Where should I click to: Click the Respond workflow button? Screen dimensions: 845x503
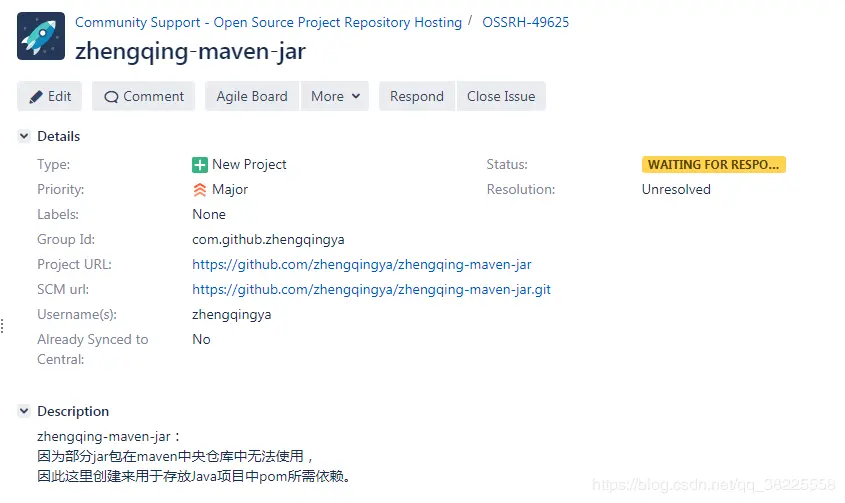point(417,96)
